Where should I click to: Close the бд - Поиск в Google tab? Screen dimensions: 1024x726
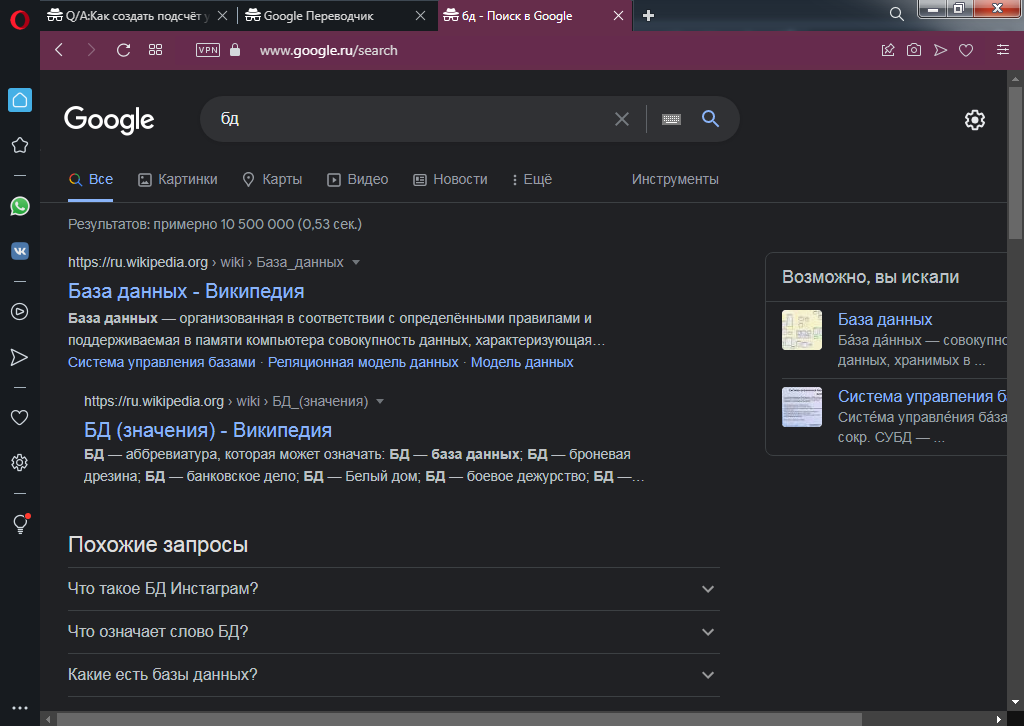click(618, 16)
